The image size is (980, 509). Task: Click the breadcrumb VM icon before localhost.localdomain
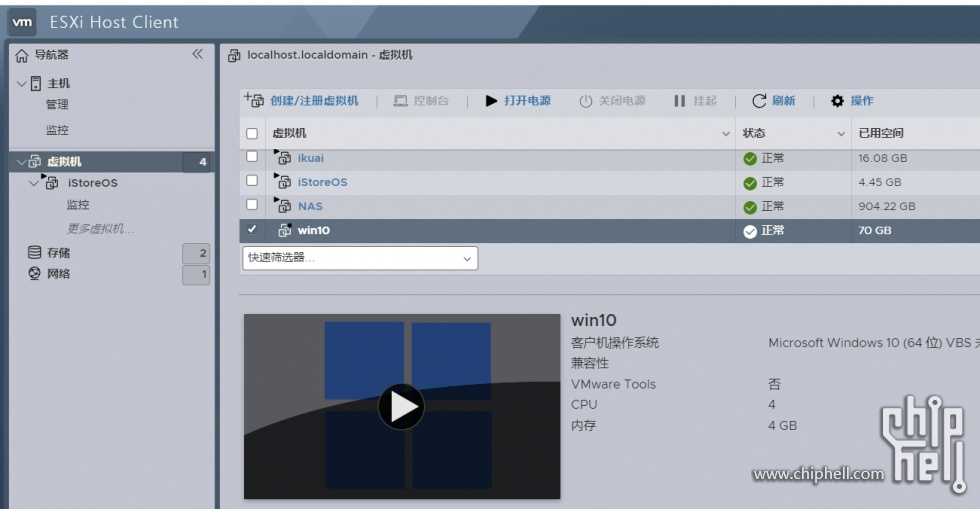tap(234, 56)
